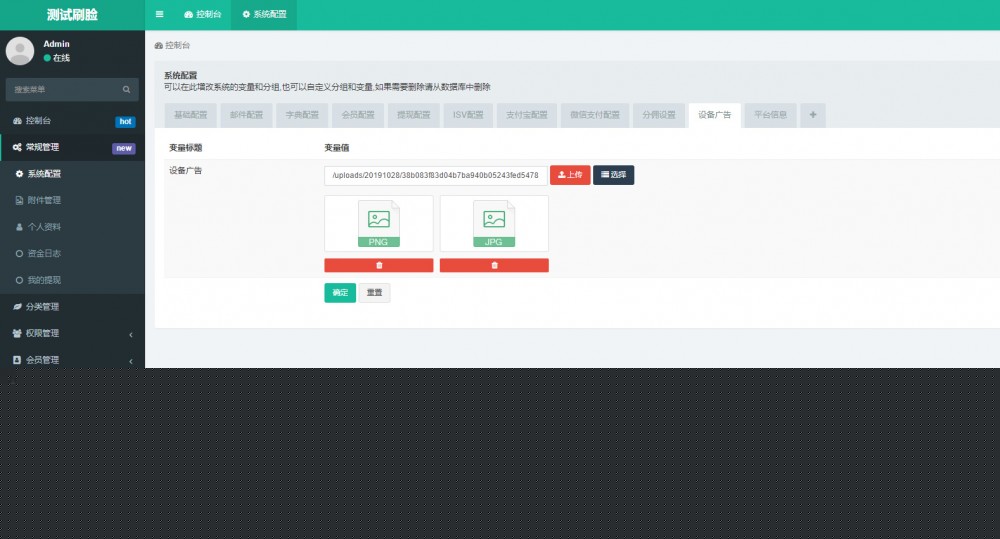Open the 控制台 top navigation tab
Screen dimensions: 1000x539
203,15
